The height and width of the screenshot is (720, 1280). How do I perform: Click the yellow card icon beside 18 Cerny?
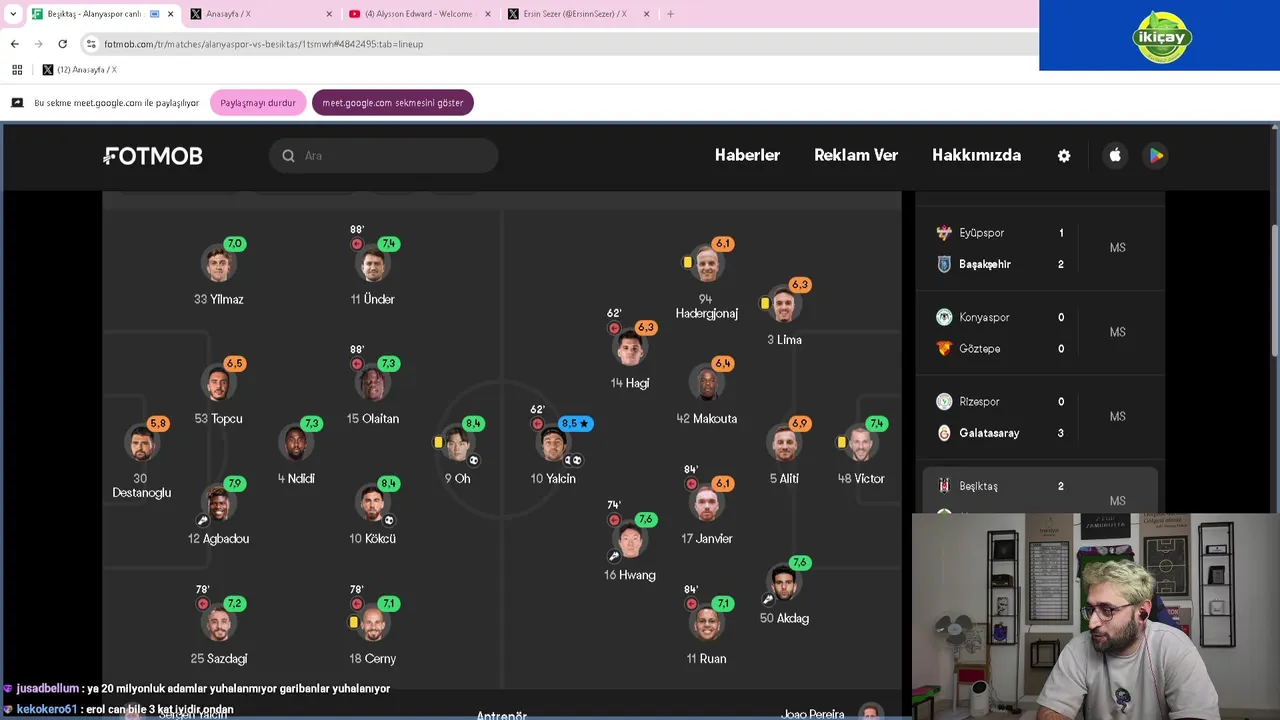[x=353, y=622]
